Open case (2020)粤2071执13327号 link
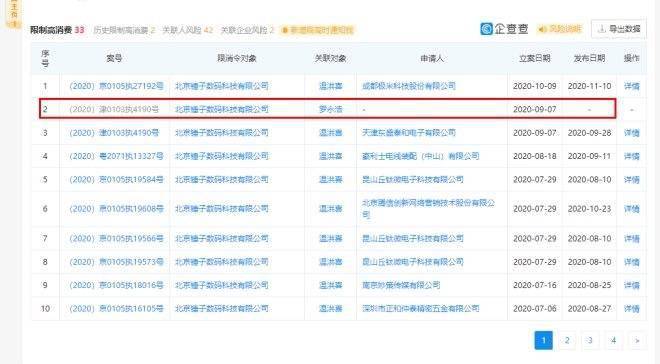Image resolution: width=660 pixels, height=364 pixels. point(116,156)
